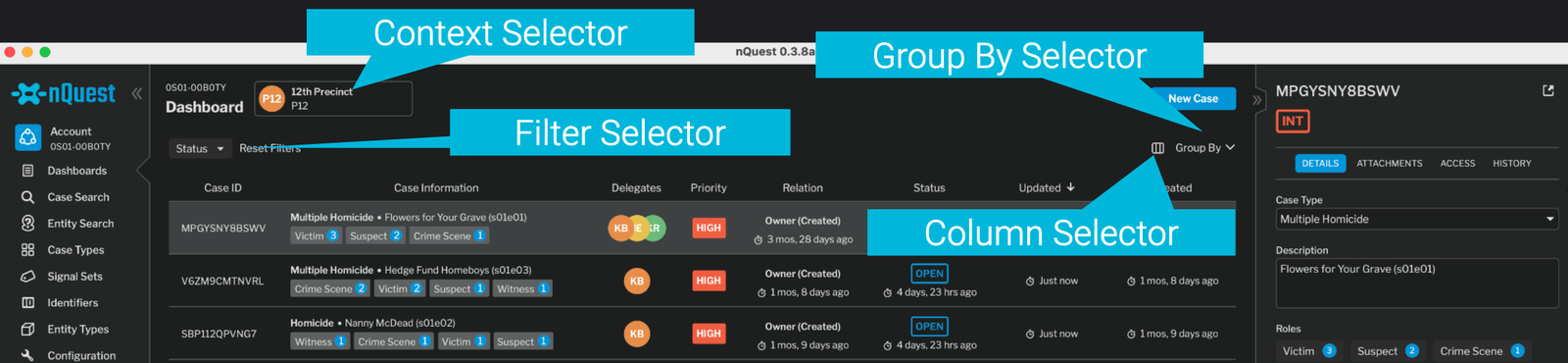Switch to the HISTORY tab
This screenshot has width=1568, height=363.
(x=1511, y=164)
